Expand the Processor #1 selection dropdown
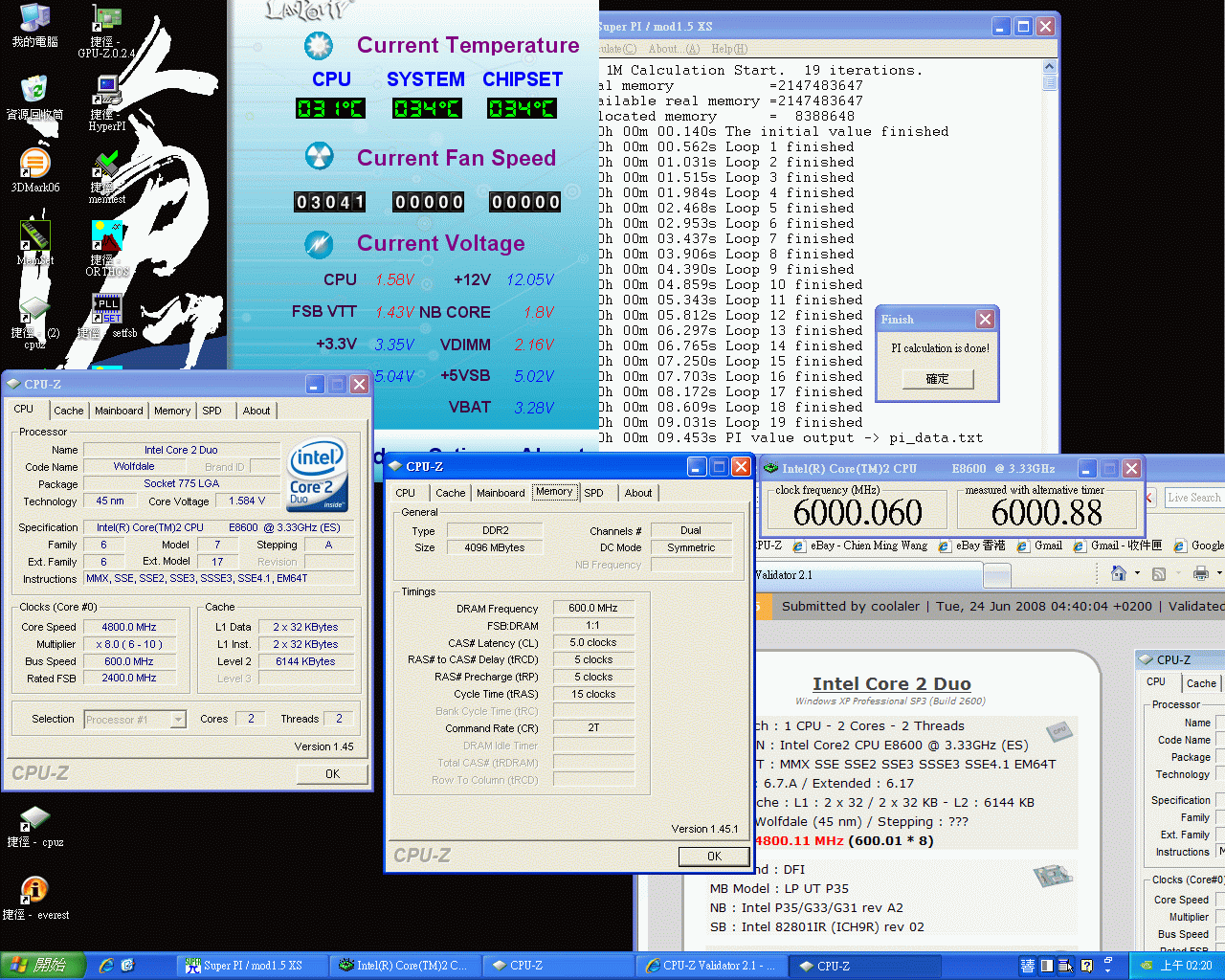This screenshot has width=1225, height=980. (178, 719)
